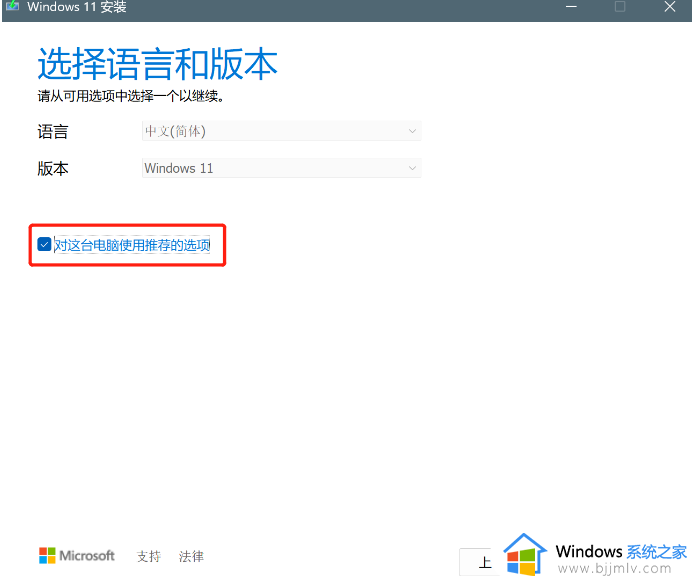Open the 版本 dropdown showing Windows 11
This screenshot has width=692, height=582.
click(282, 168)
